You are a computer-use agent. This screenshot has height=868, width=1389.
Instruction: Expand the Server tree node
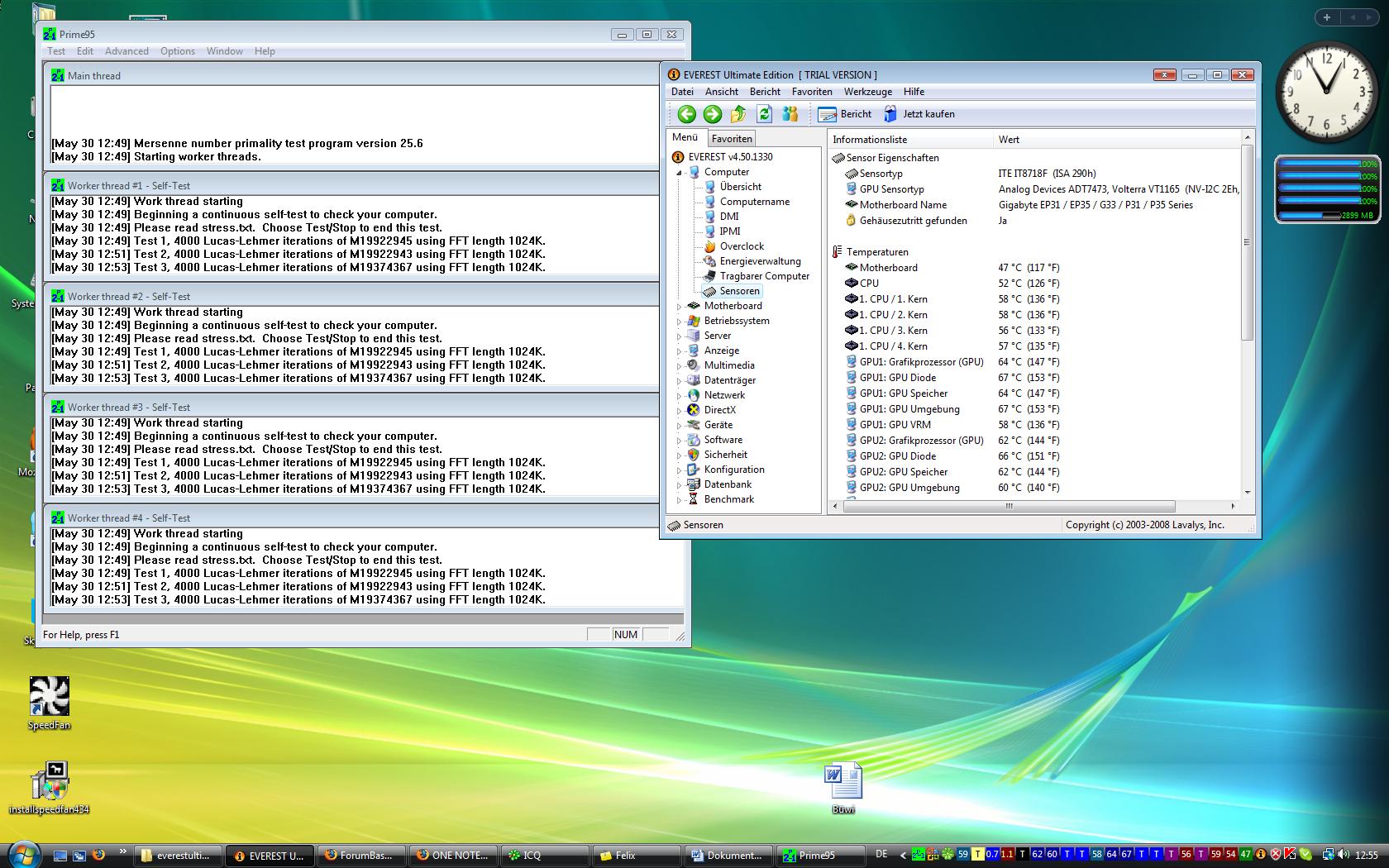point(680,336)
